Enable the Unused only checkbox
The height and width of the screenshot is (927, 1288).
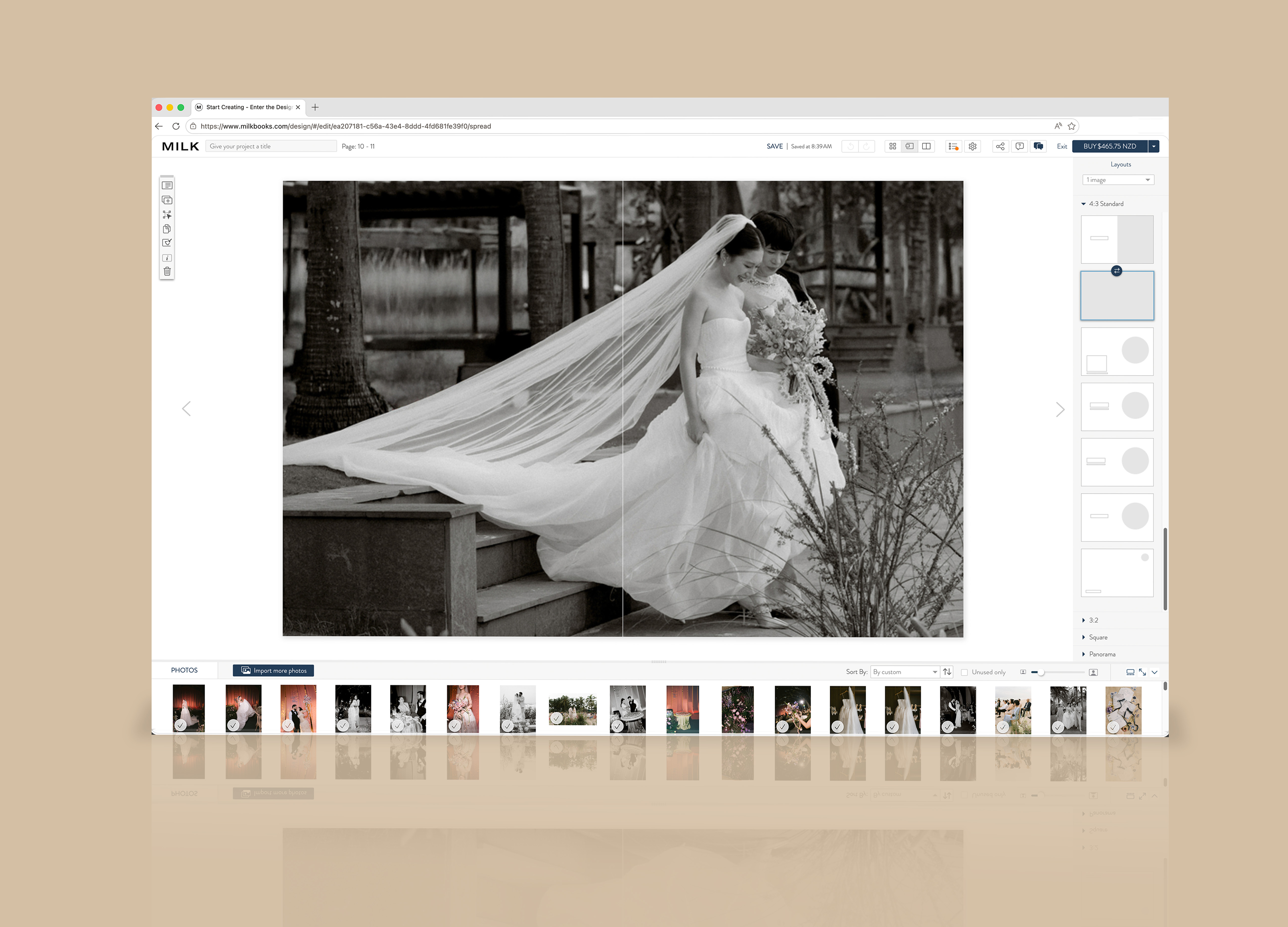point(964,672)
